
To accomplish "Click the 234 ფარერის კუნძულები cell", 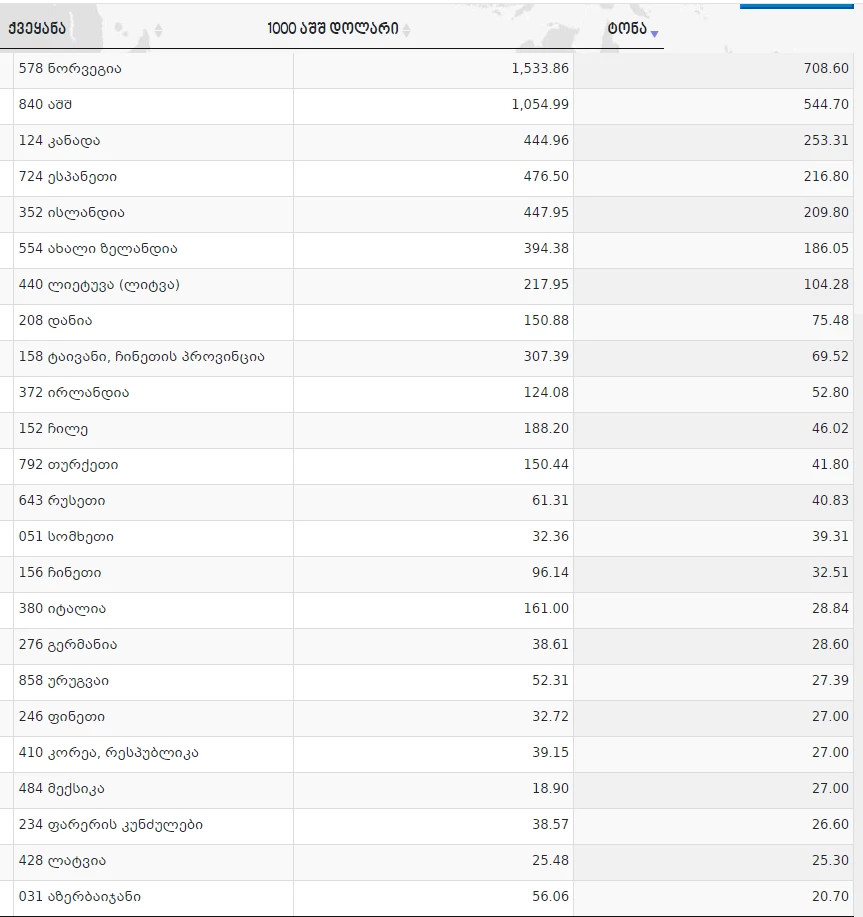I will click(x=111, y=825).
